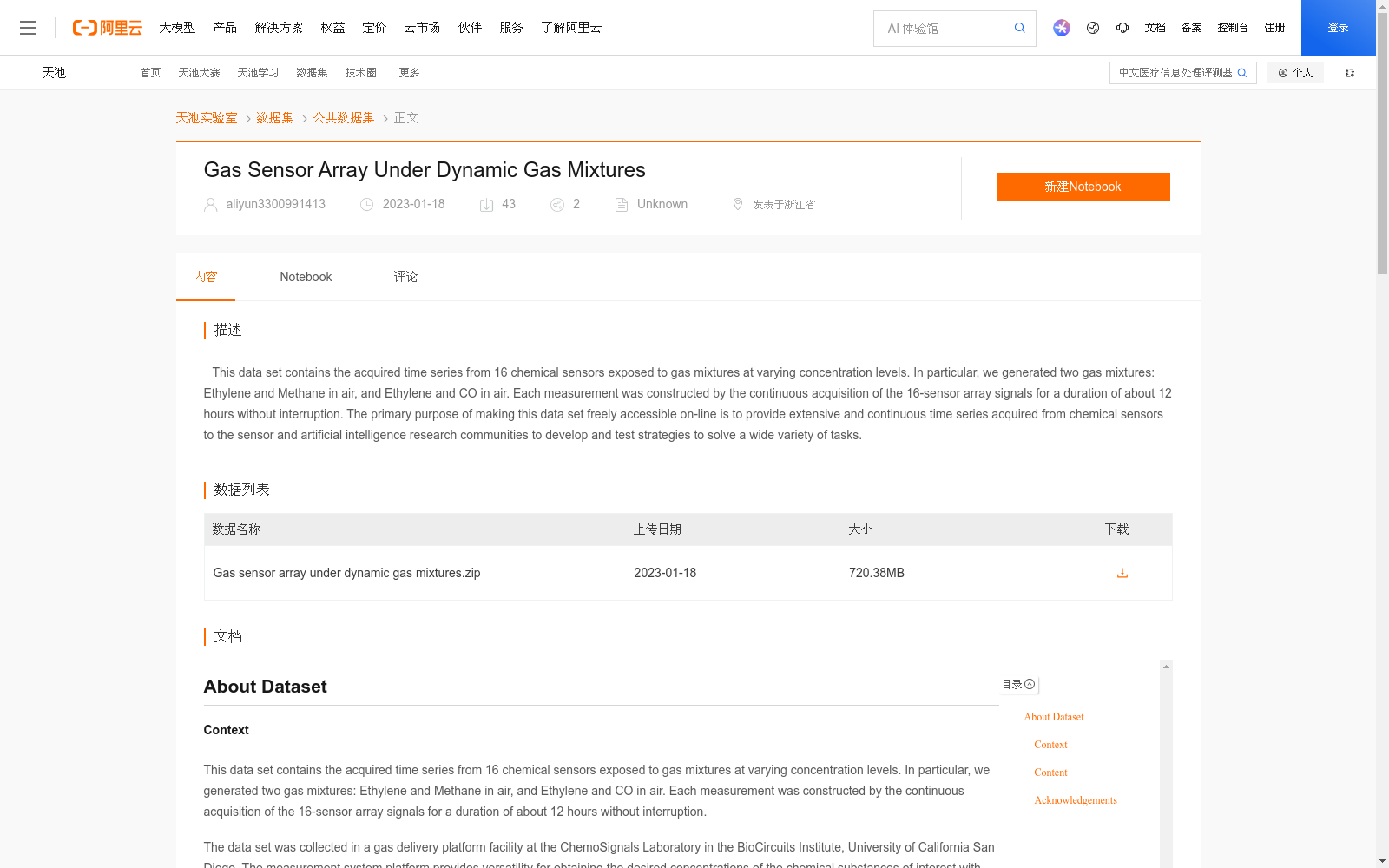The width and height of the screenshot is (1389, 868).
Task: Open the colorful AI assistant icon
Action: [x=1062, y=28]
